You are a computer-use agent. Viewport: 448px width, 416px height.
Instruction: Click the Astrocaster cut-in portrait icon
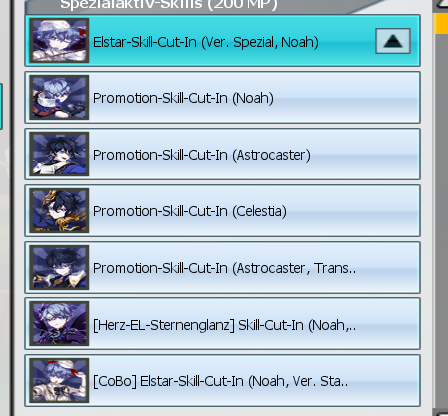pos(59,154)
